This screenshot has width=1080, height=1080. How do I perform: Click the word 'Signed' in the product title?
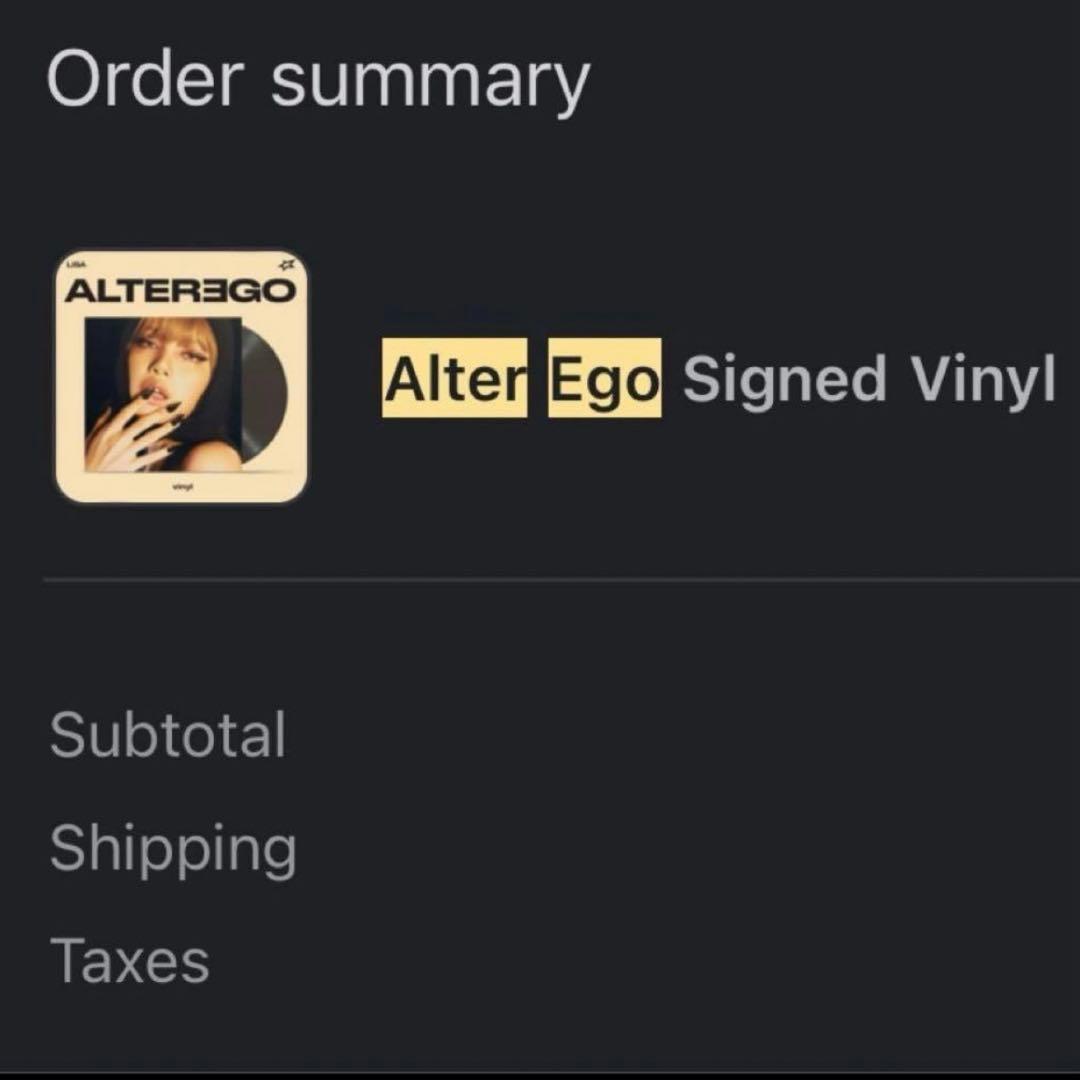coord(784,380)
